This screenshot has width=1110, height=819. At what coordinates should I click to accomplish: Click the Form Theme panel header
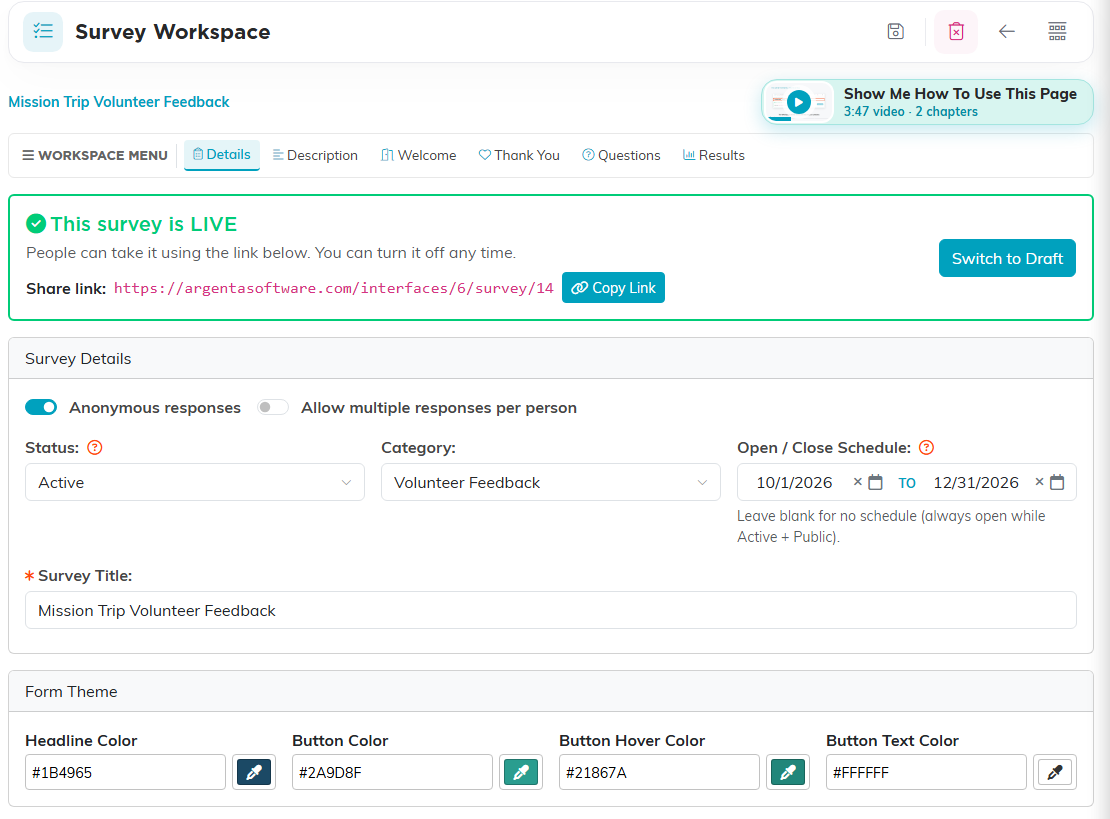tap(551, 692)
